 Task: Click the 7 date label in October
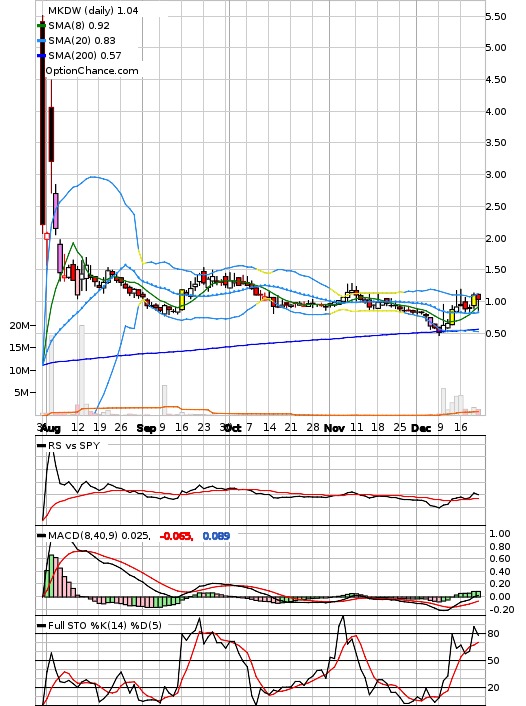pos(249,427)
